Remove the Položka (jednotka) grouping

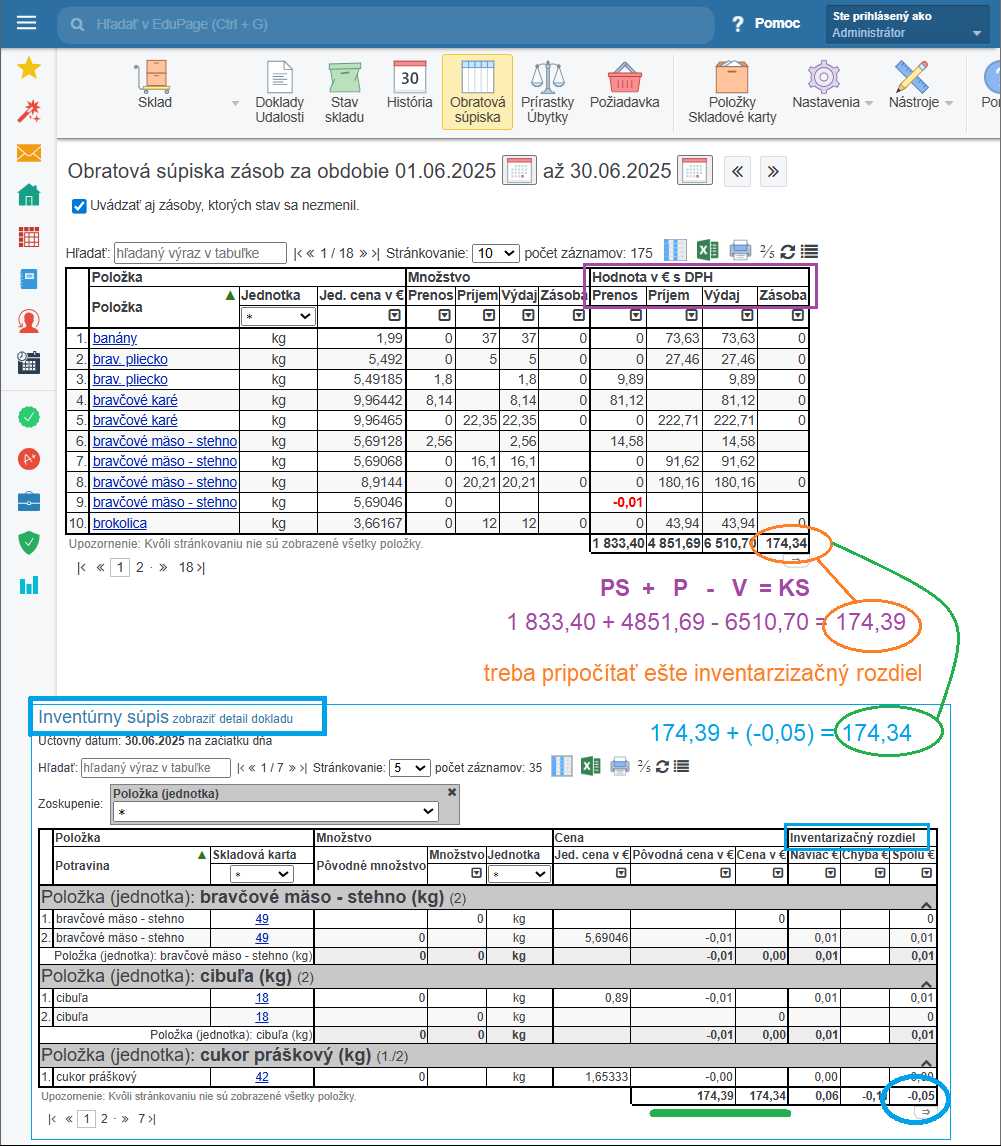coord(452,792)
